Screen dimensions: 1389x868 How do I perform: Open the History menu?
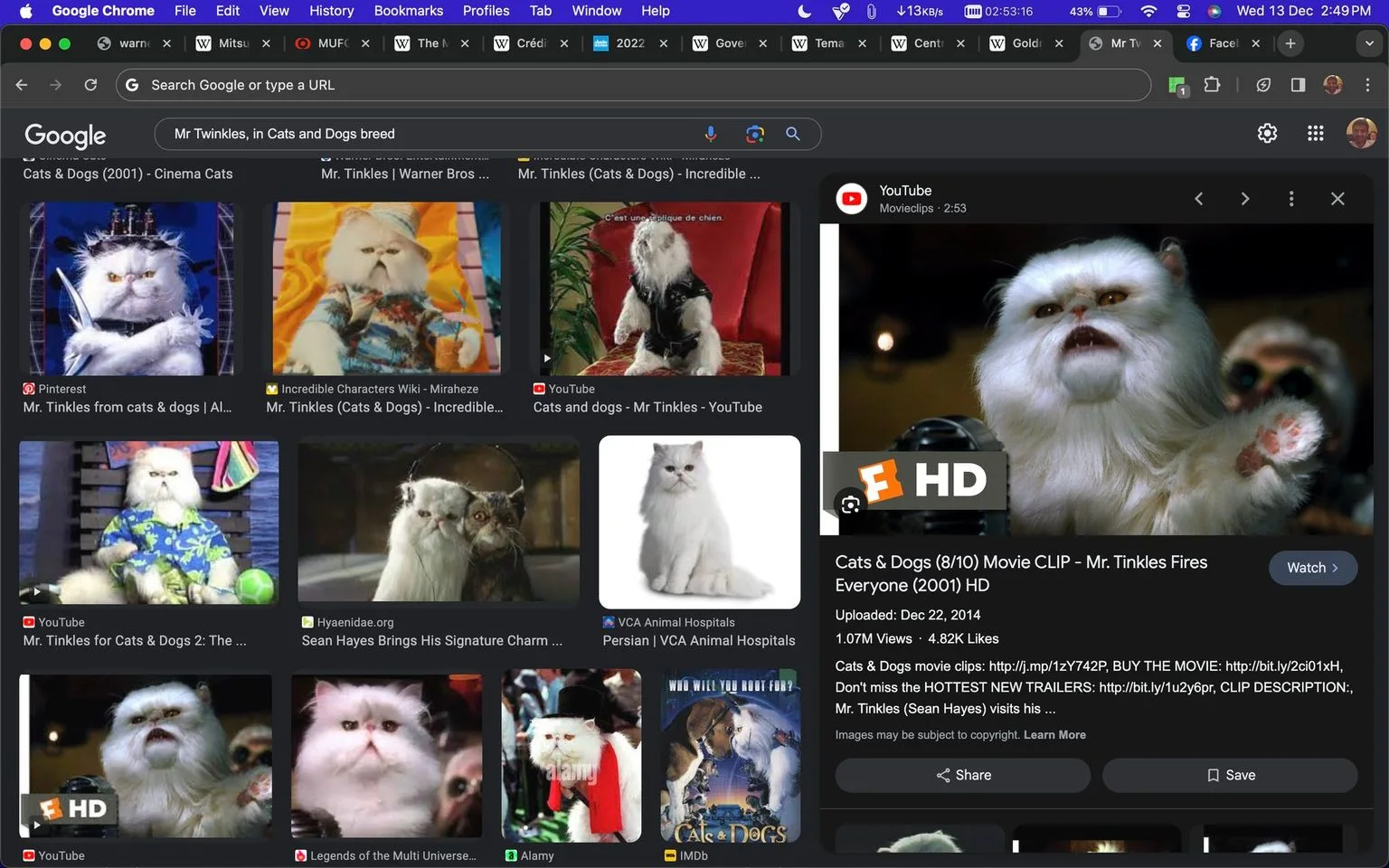pos(331,11)
